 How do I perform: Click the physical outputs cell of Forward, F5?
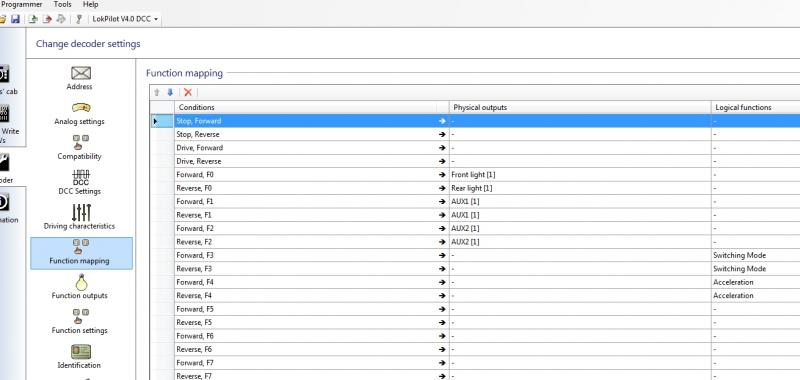tap(580, 309)
